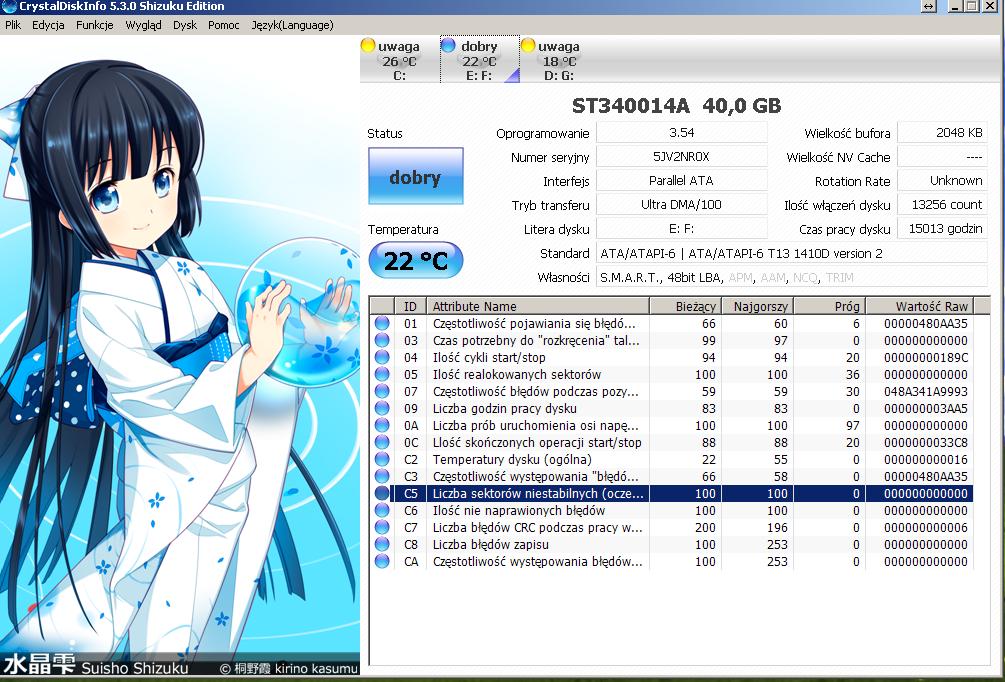
Task: Click status orb of attribute CA row
Action: coord(382,561)
